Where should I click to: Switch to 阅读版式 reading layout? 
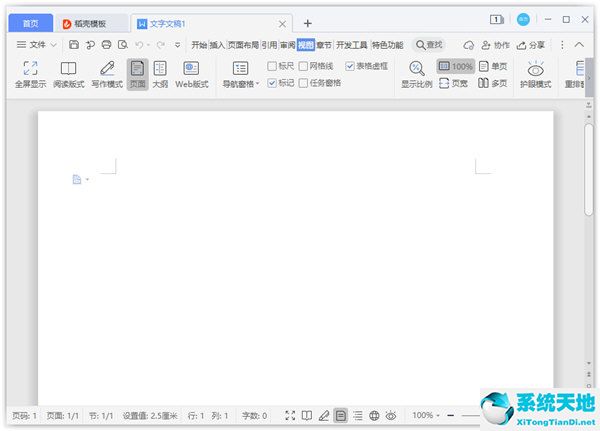pos(68,74)
